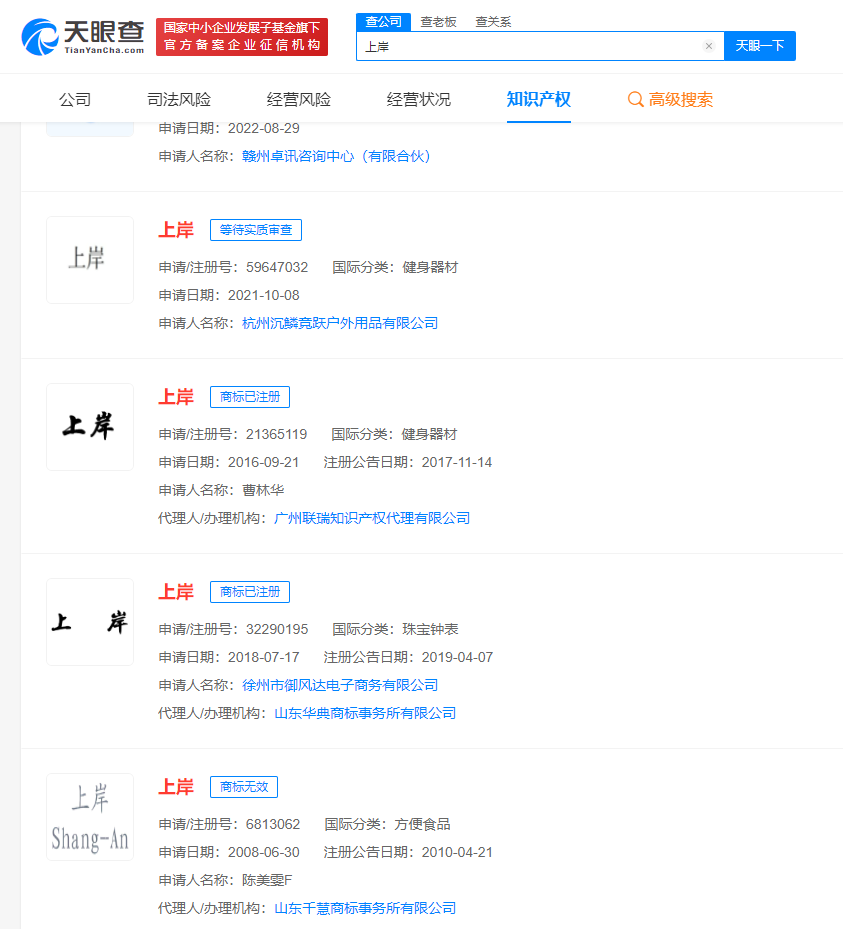Click the TianYanCha logo
Image resolution: width=843 pixels, height=929 pixels.
83,37
